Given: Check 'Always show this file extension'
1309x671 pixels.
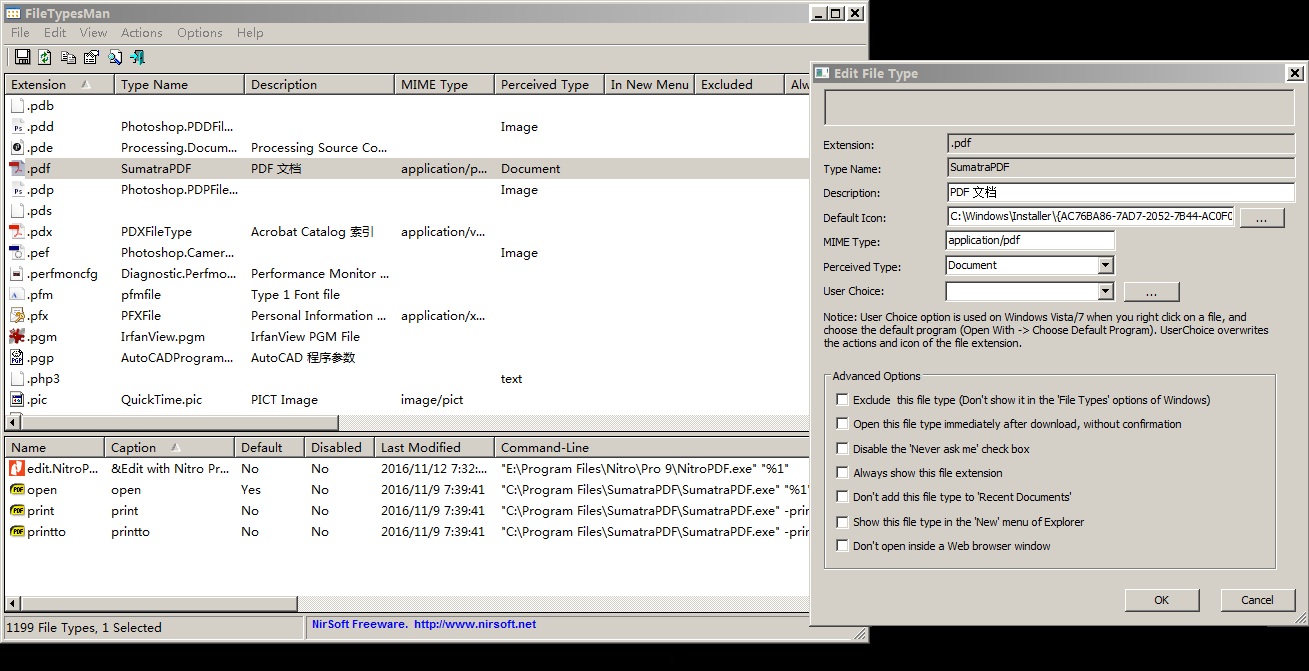Looking at the screenshot, I should point(843,473).
